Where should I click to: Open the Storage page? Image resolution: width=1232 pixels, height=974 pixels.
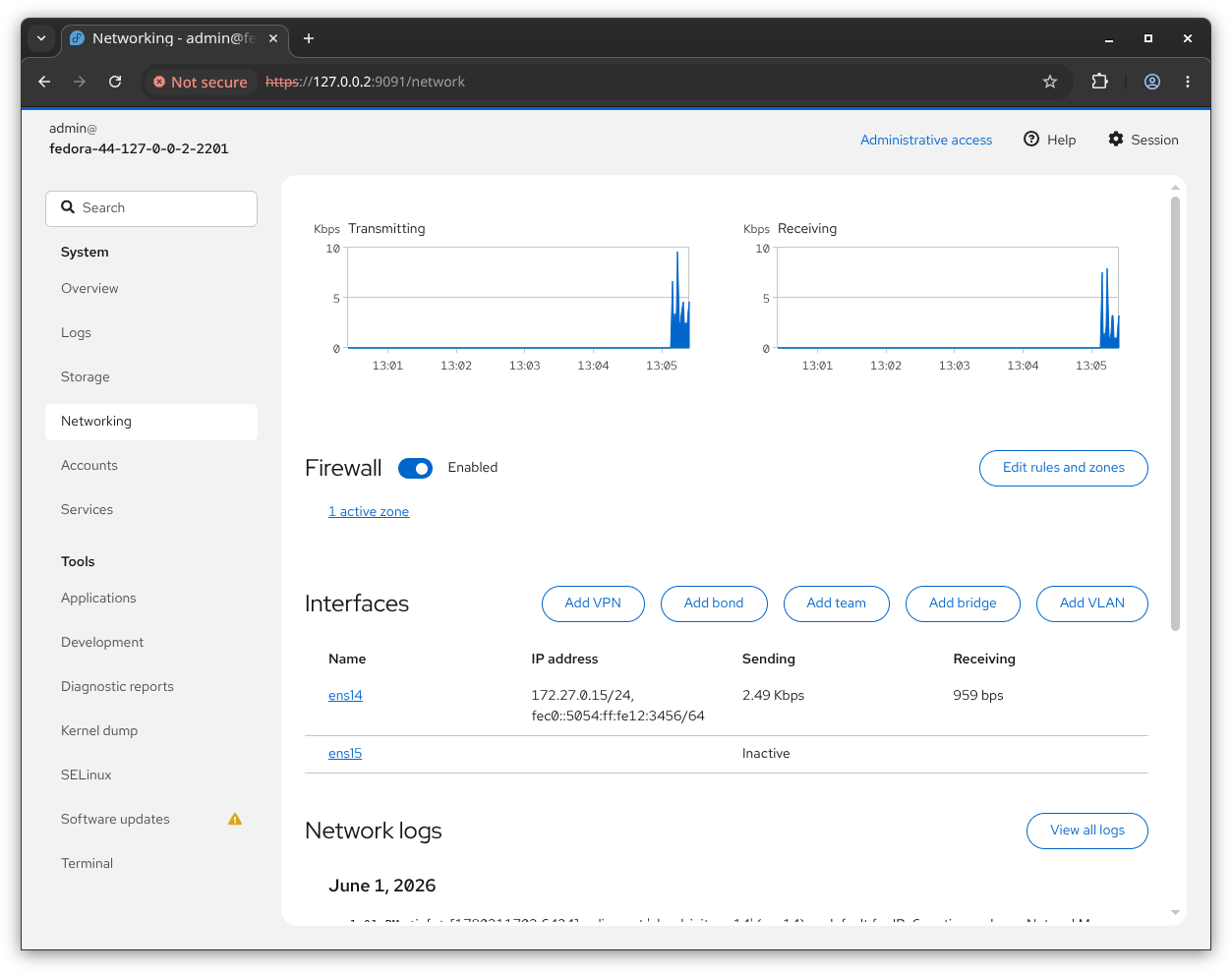[x=151, y=376]
